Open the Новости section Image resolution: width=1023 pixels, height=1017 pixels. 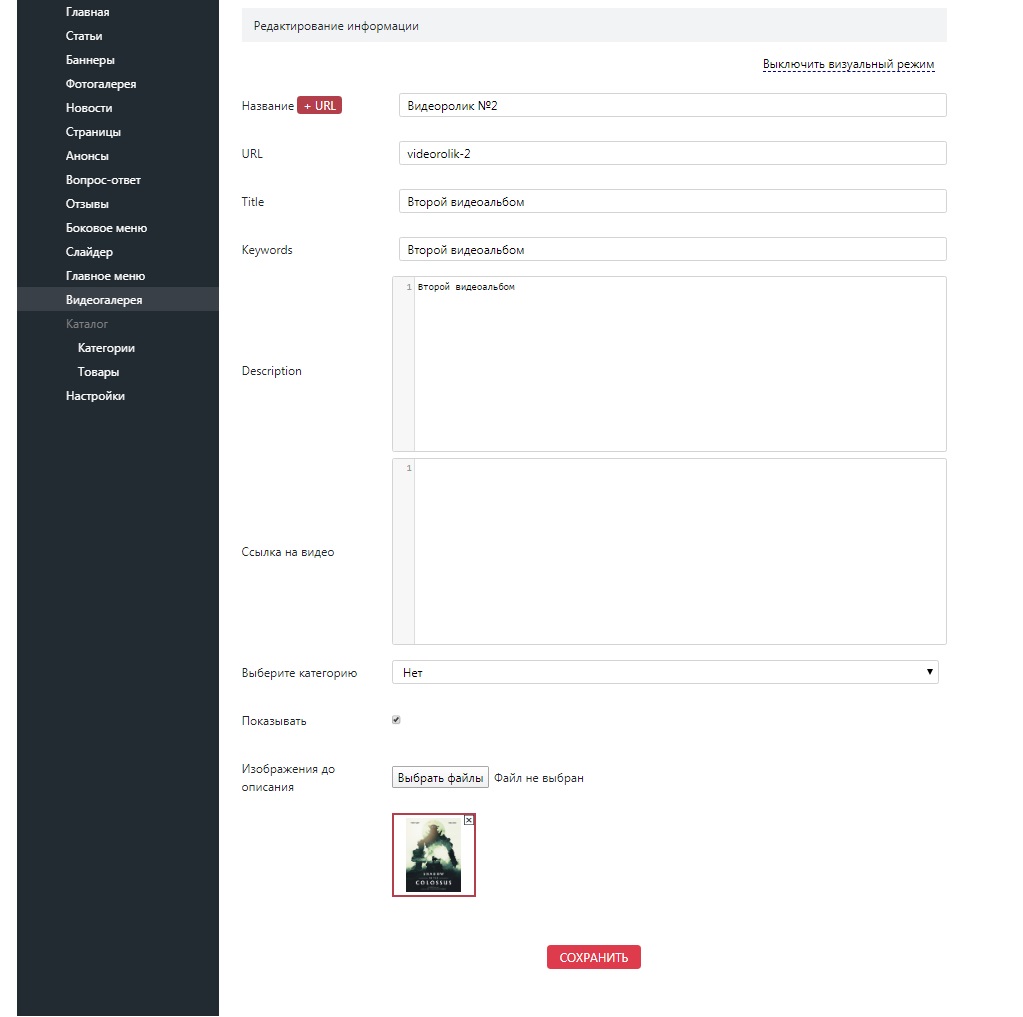point(89,108)
